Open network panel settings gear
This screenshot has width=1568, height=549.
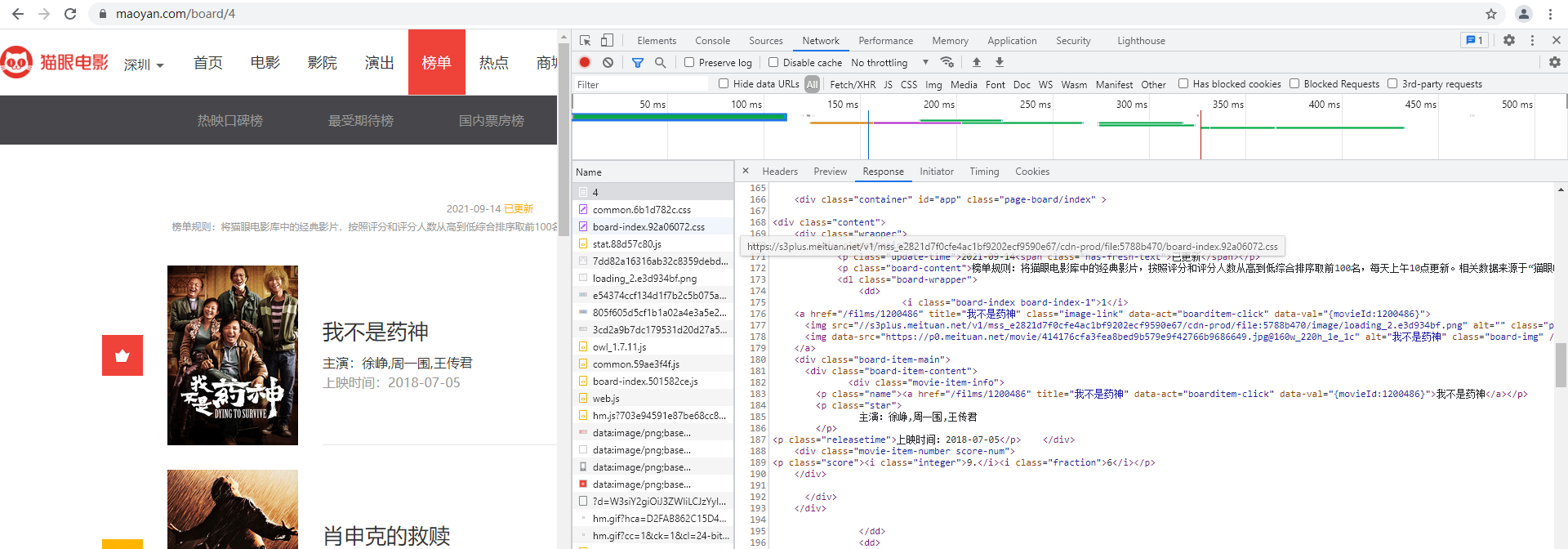1555,62
